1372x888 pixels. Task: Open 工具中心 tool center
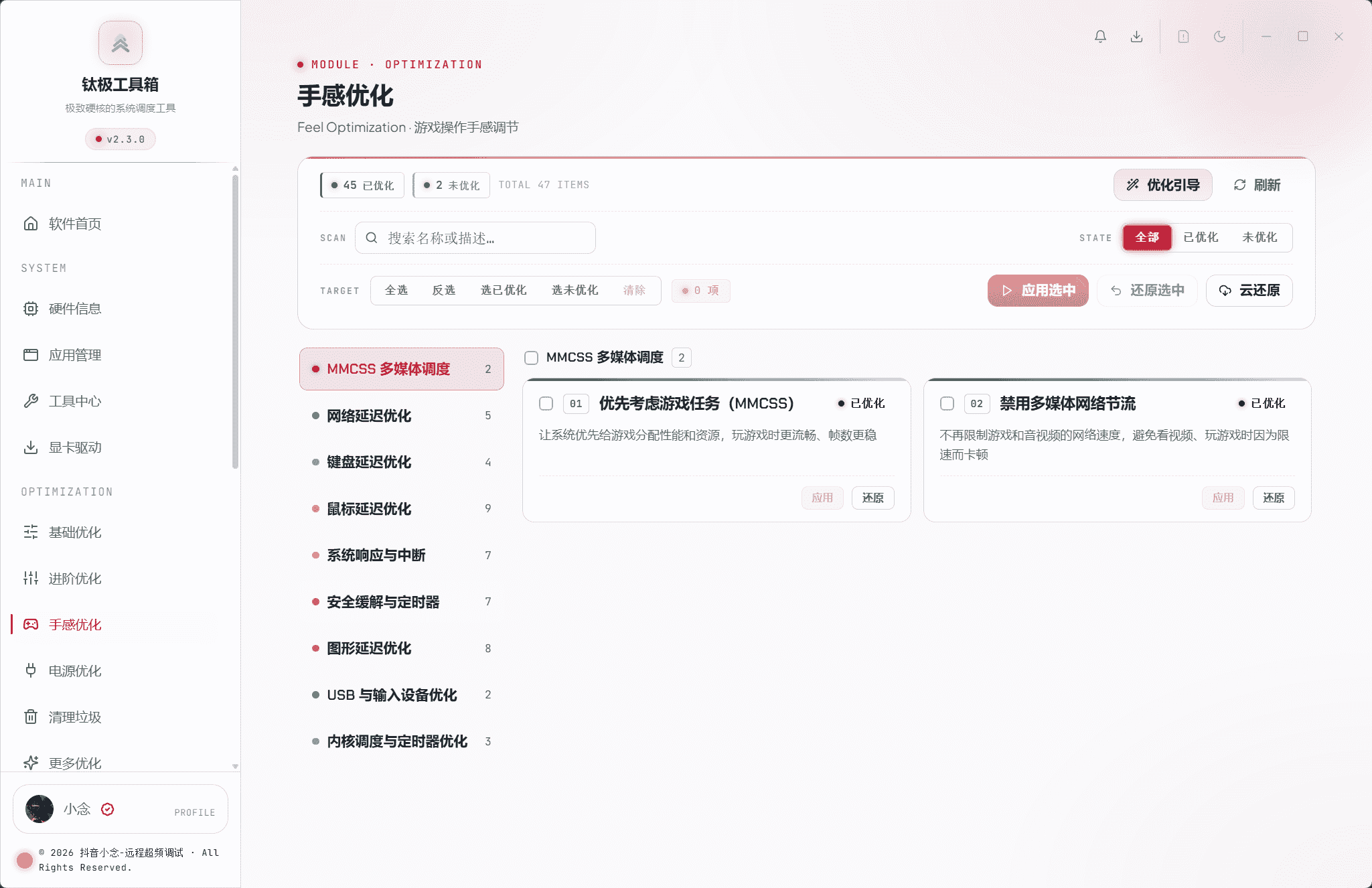121,401
